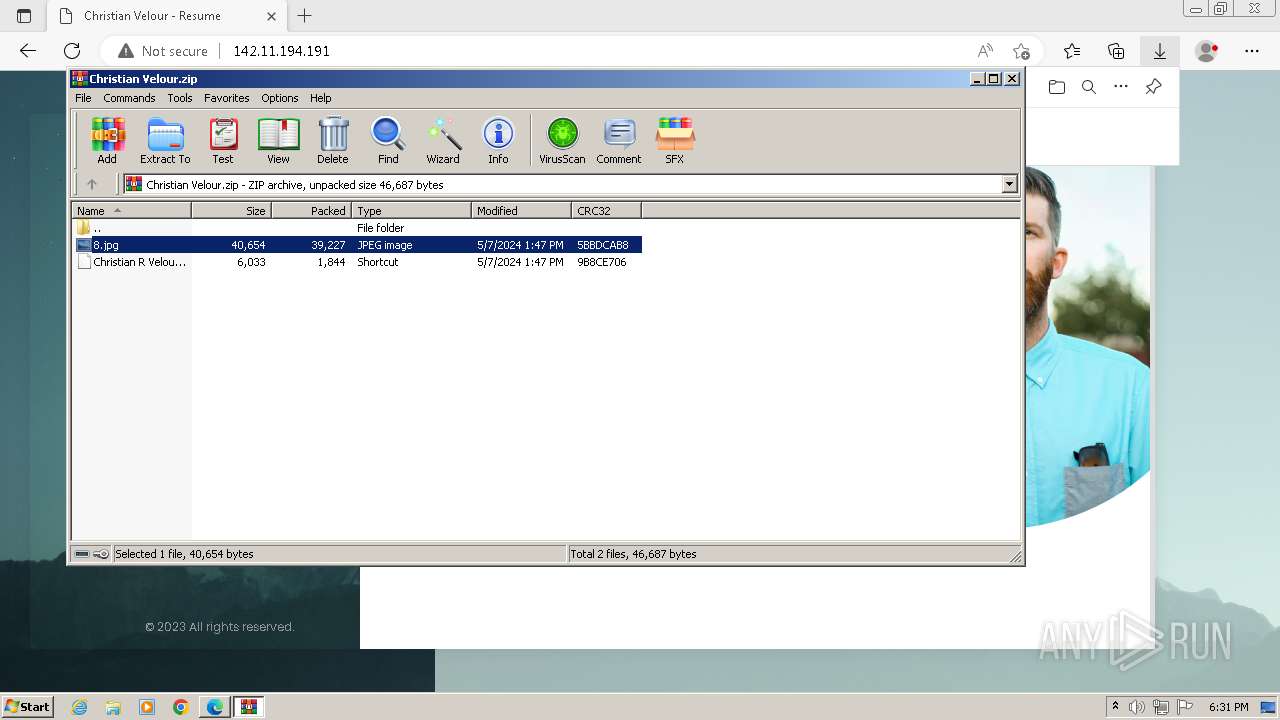Click the Delete trash can icon
1280x720 pixels.
[x=333, y=140]
